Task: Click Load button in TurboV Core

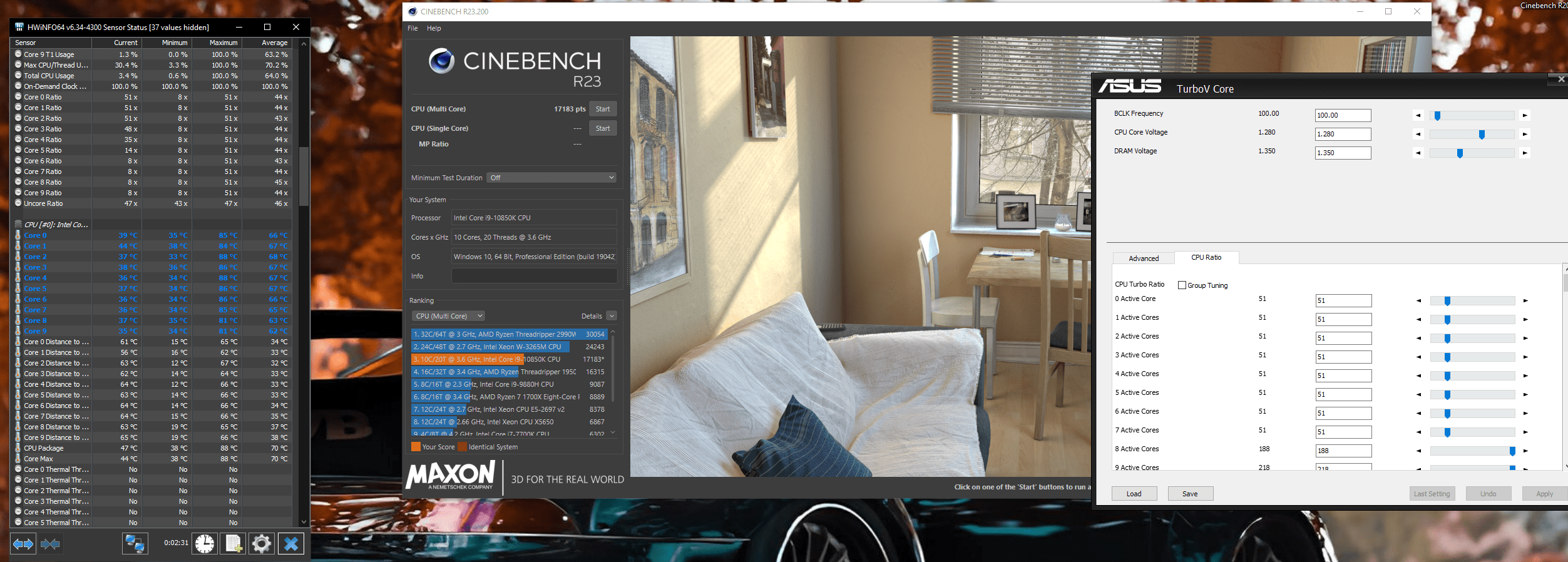Action: [x=1134, y=494]
